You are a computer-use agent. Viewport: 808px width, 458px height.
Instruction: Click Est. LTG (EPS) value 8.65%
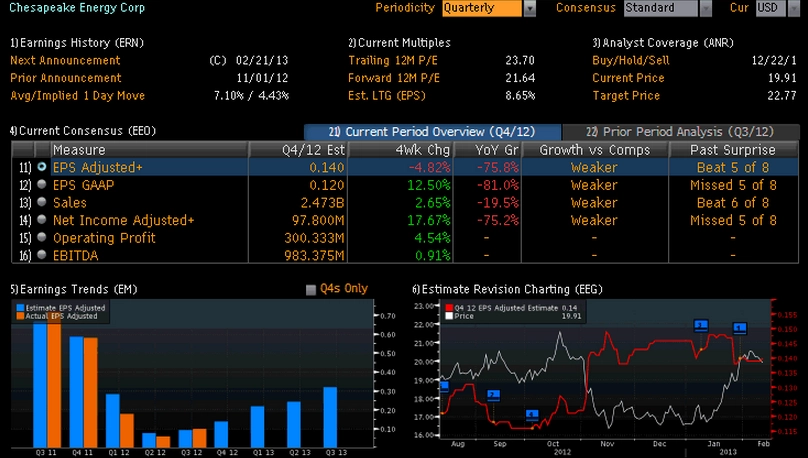(x=520, y=96)
